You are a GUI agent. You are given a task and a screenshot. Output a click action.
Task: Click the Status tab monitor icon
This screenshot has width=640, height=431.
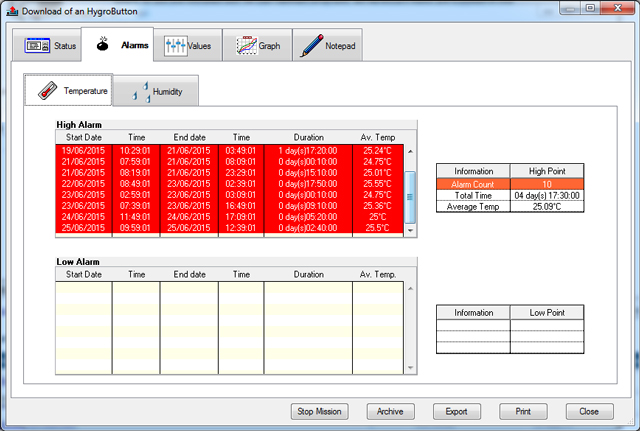[x=37, y=45]
